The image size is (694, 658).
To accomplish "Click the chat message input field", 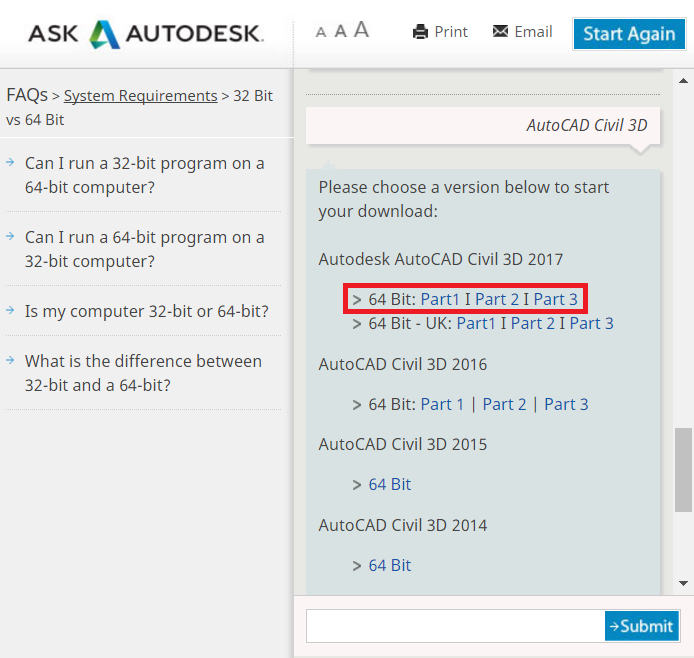I will click(x=455, y=626).
